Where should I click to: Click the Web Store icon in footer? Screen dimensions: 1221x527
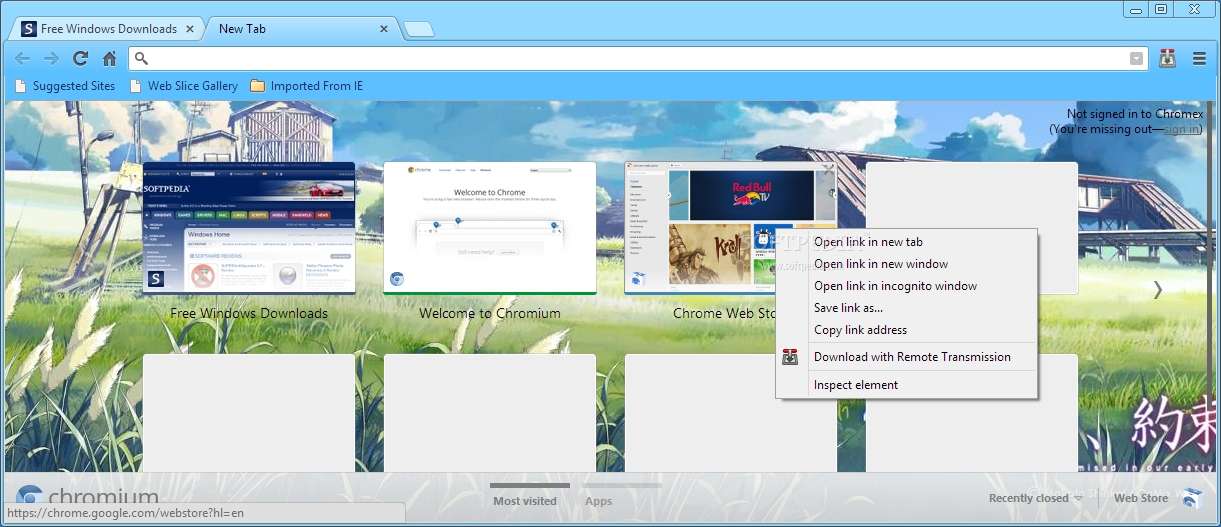pyautogui.click(x=1191, y=498)
